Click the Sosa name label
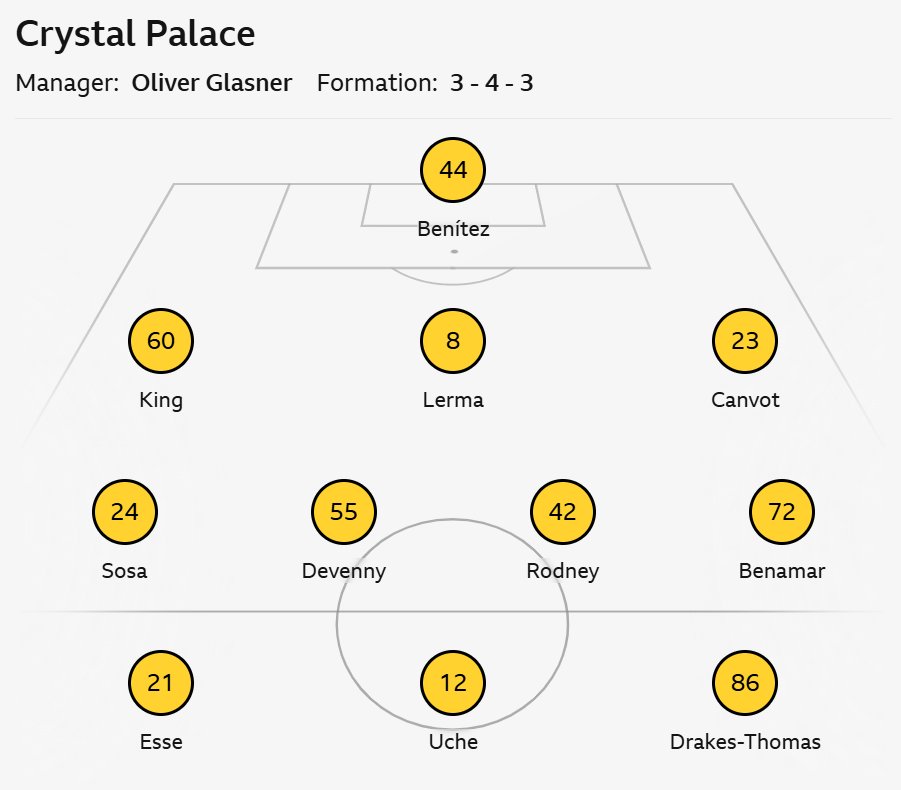This screenshot has width=901, height=790. 125,571
